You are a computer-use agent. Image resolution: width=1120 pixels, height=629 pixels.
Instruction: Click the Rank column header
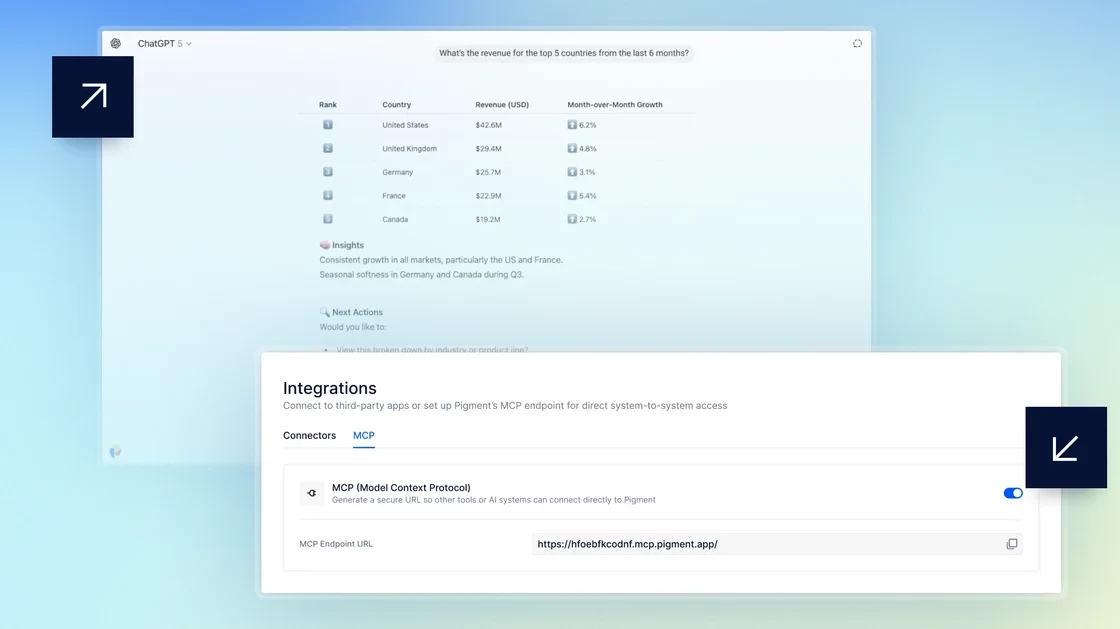(x=328, y=105)
